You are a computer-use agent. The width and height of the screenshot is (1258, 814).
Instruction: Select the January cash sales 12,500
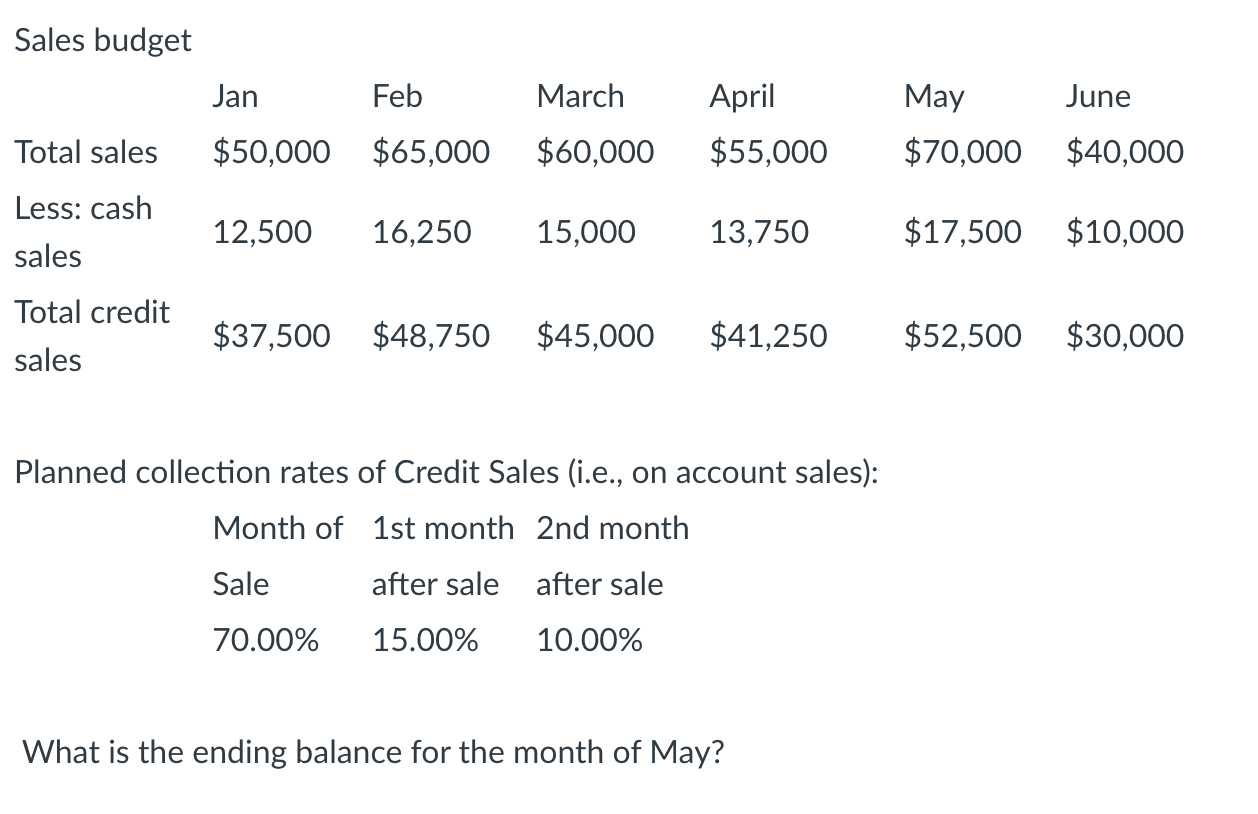click(262, 232)
